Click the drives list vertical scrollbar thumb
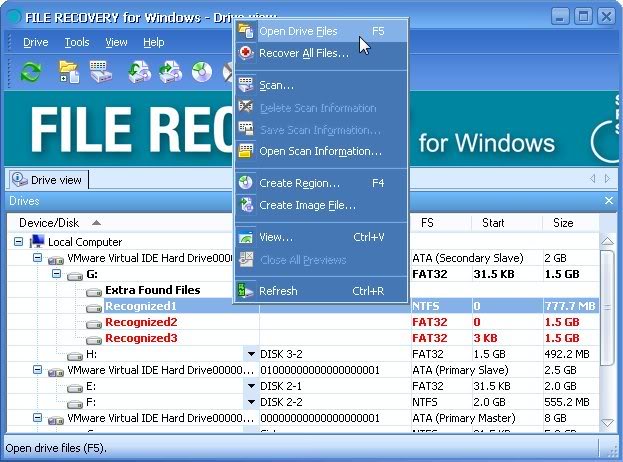Image resolution: width=623 pixels, height=462 pixels. (x=607, y=307)
